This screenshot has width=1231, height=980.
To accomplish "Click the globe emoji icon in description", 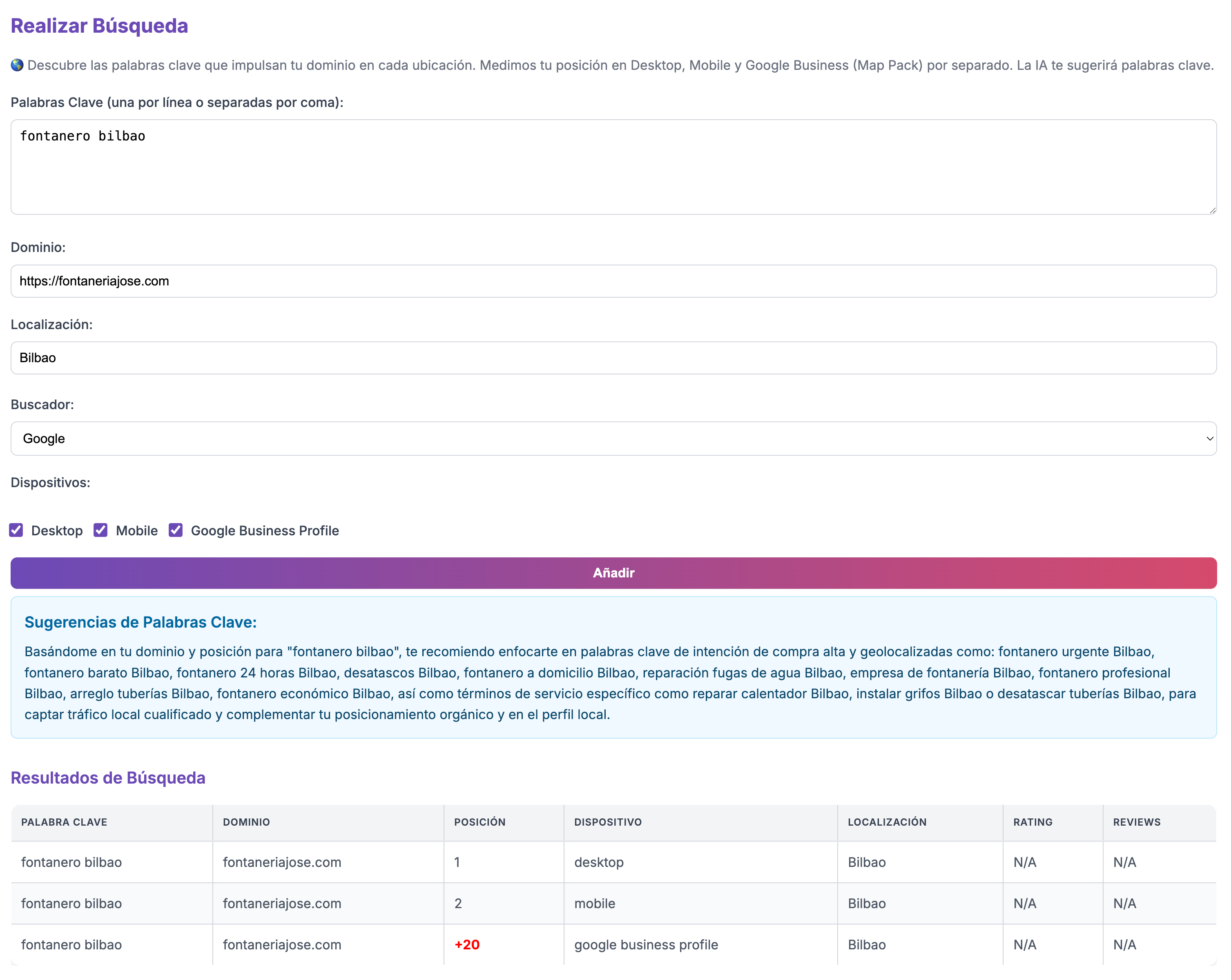I will [x=17, y=65].
